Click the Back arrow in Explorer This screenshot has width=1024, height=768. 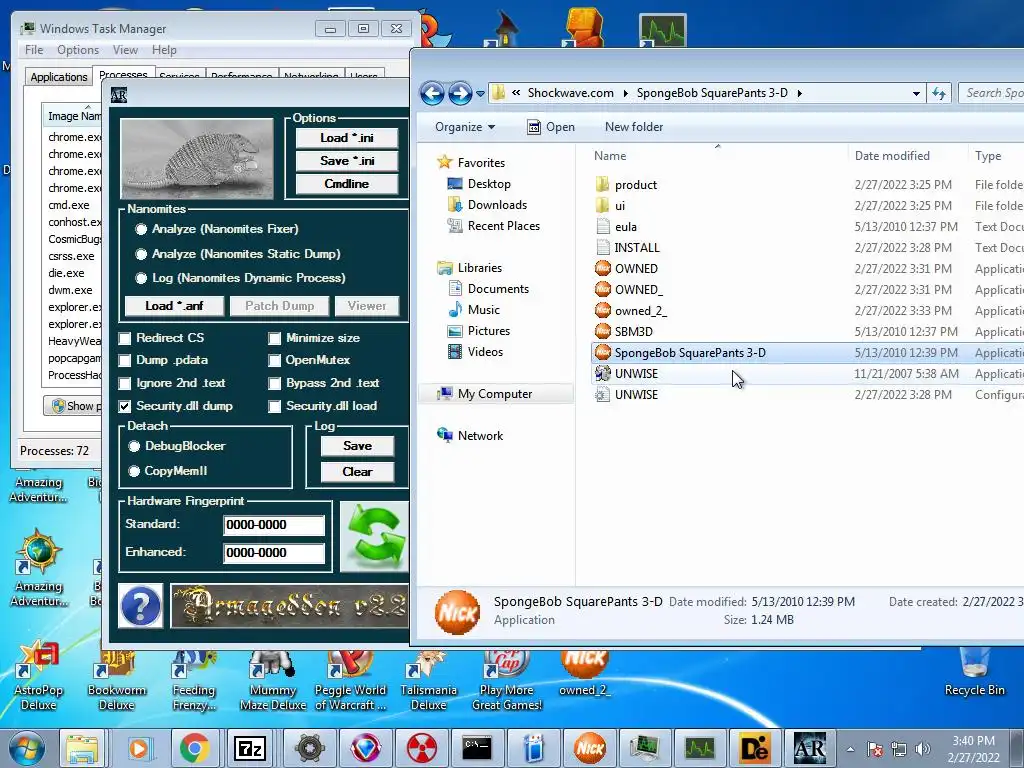coord(432,93)
